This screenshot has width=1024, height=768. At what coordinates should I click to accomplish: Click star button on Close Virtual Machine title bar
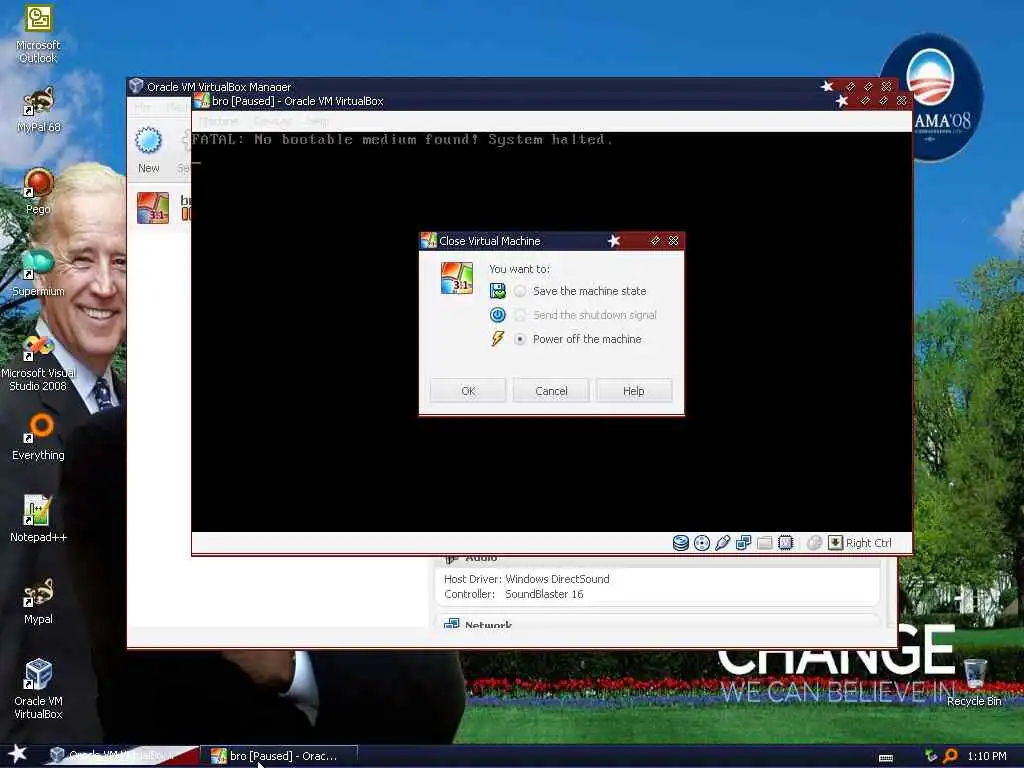tap(614, 241)
